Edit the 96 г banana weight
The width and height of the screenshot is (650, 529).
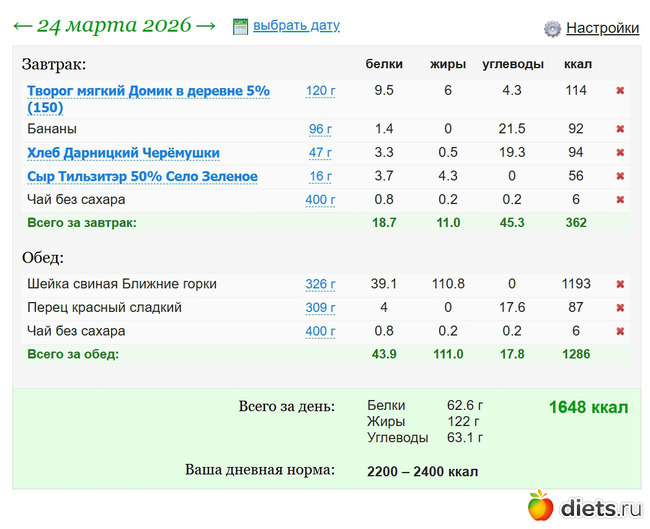point(320,129)
